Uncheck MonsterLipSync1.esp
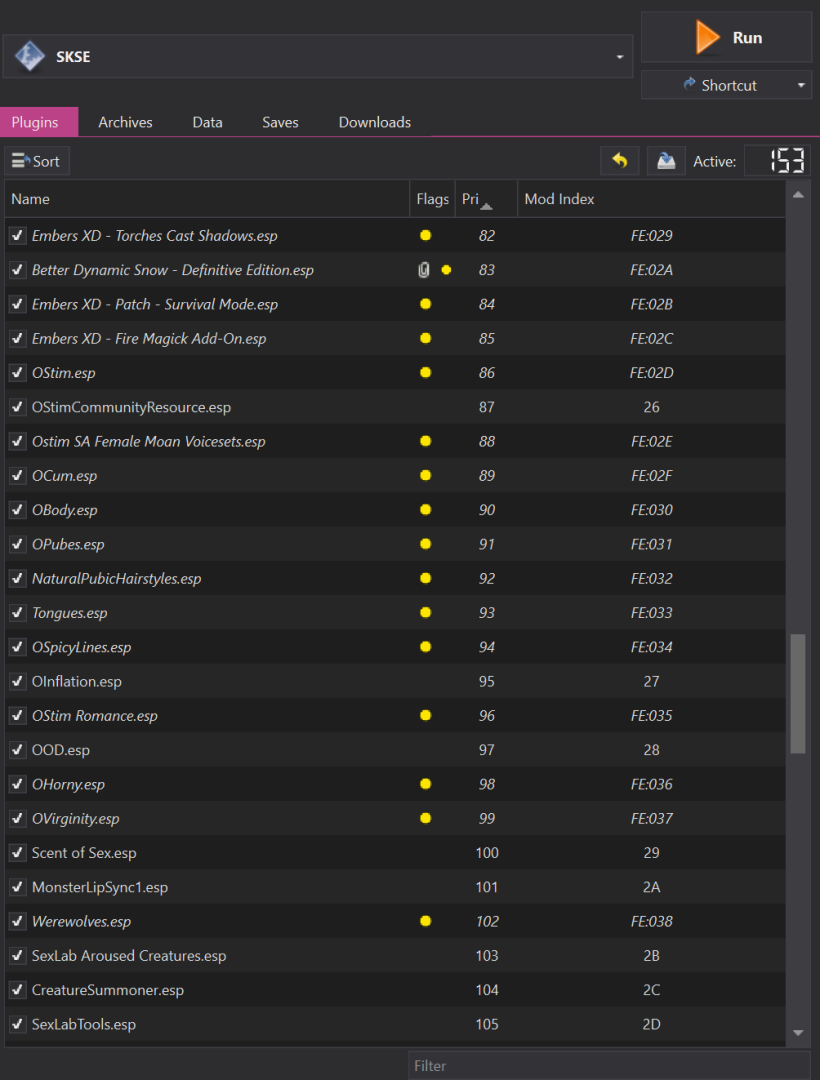 tap(17, 887)
